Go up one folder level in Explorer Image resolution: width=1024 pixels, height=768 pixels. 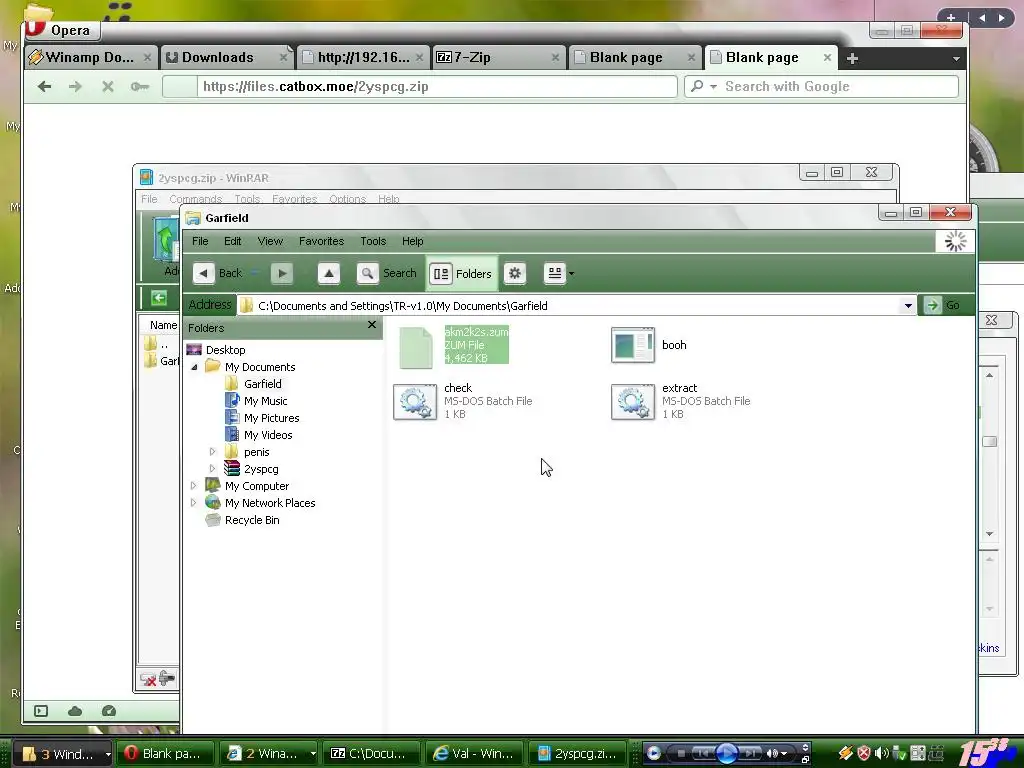pyautogui.click(x=328, y=273)
